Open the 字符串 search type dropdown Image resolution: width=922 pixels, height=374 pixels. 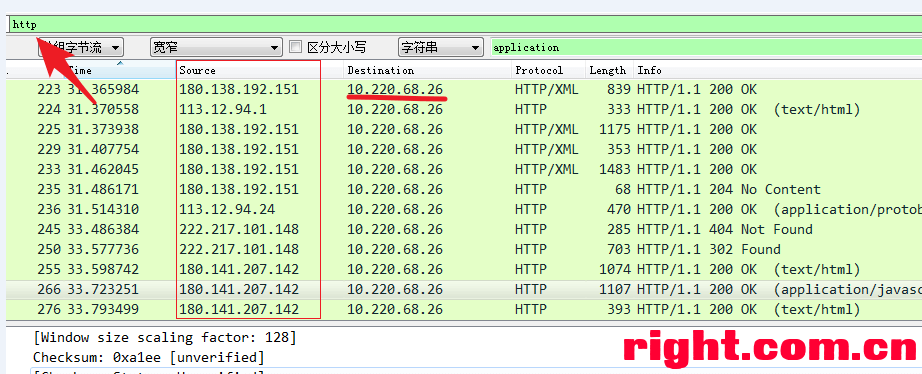tap(440, 48)
